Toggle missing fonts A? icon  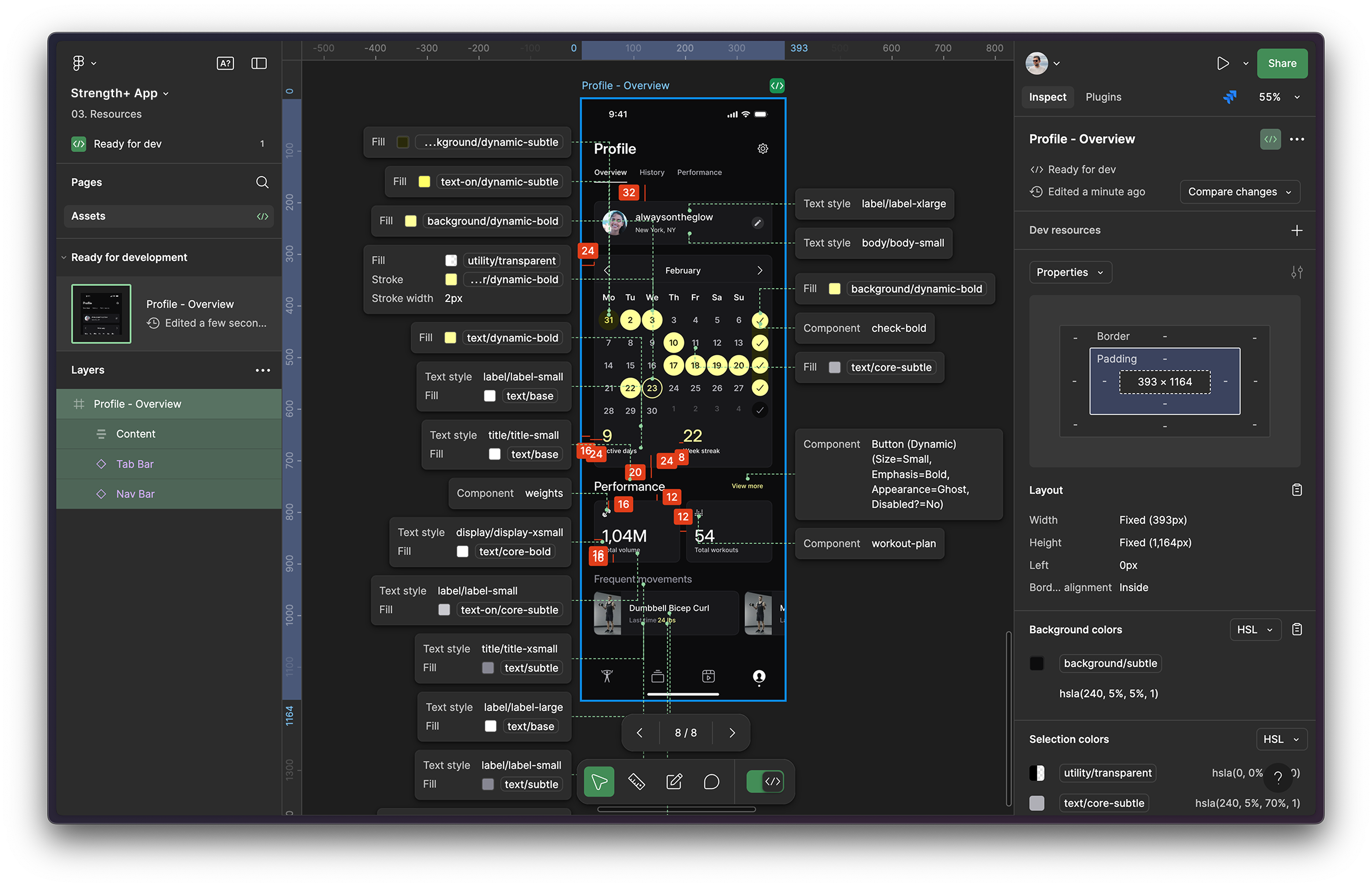click(x=225, y=63)
